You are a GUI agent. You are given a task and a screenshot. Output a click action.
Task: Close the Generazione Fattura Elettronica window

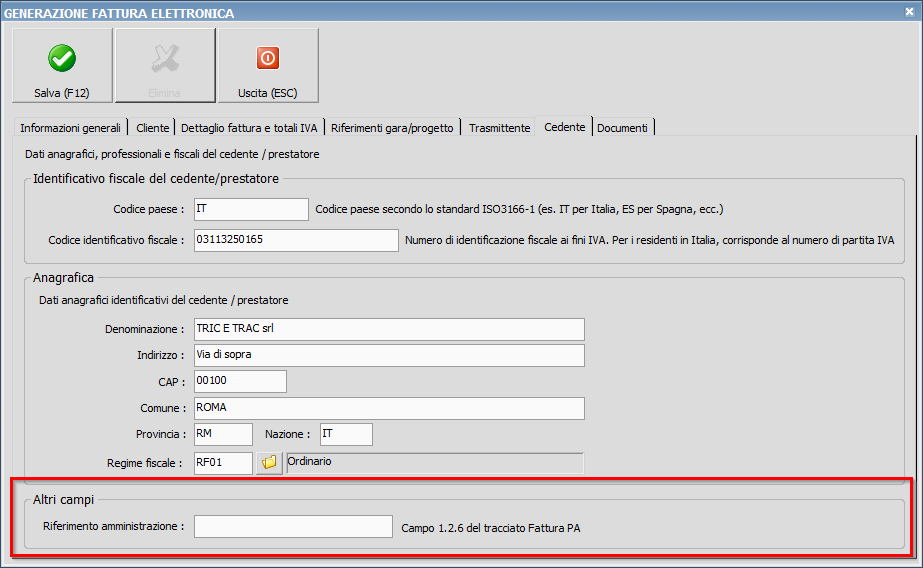tap(909, 11)
